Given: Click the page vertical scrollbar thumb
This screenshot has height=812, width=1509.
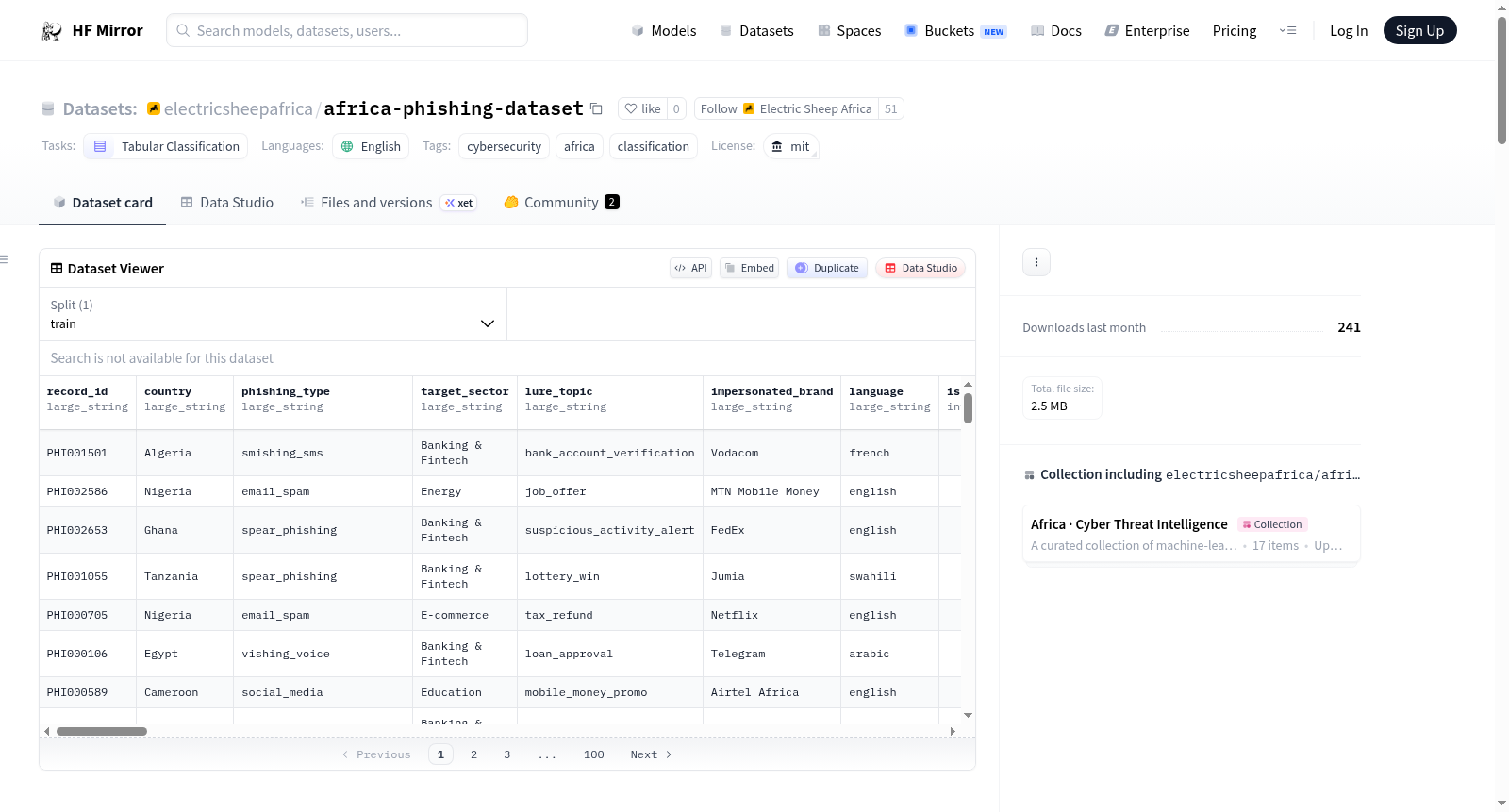Looking at the screenshot, I should (x=1501, y=80).
